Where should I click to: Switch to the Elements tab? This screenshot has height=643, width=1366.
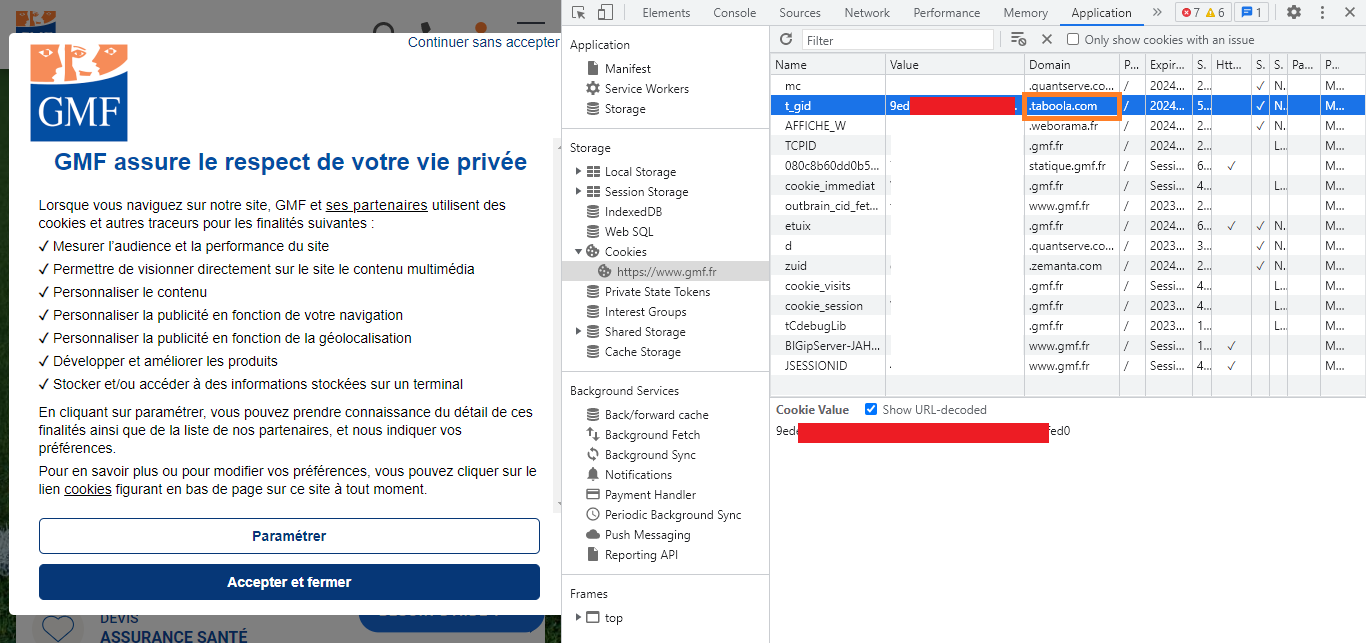(x=666, y=13)
